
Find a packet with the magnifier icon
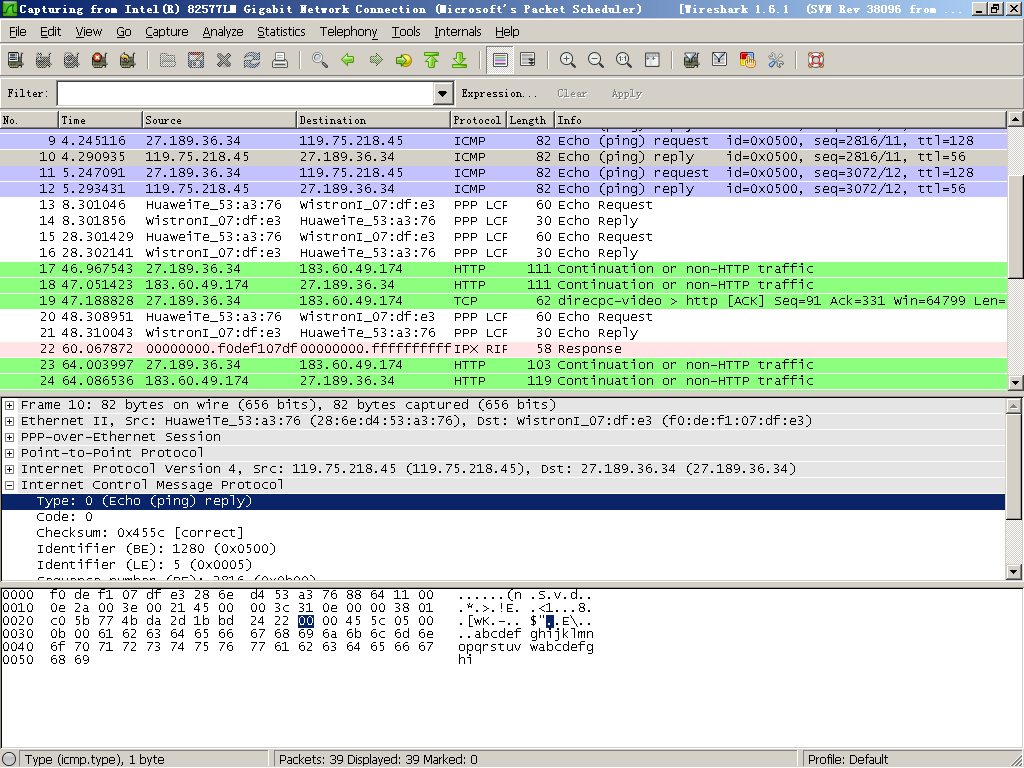(320, 61)
